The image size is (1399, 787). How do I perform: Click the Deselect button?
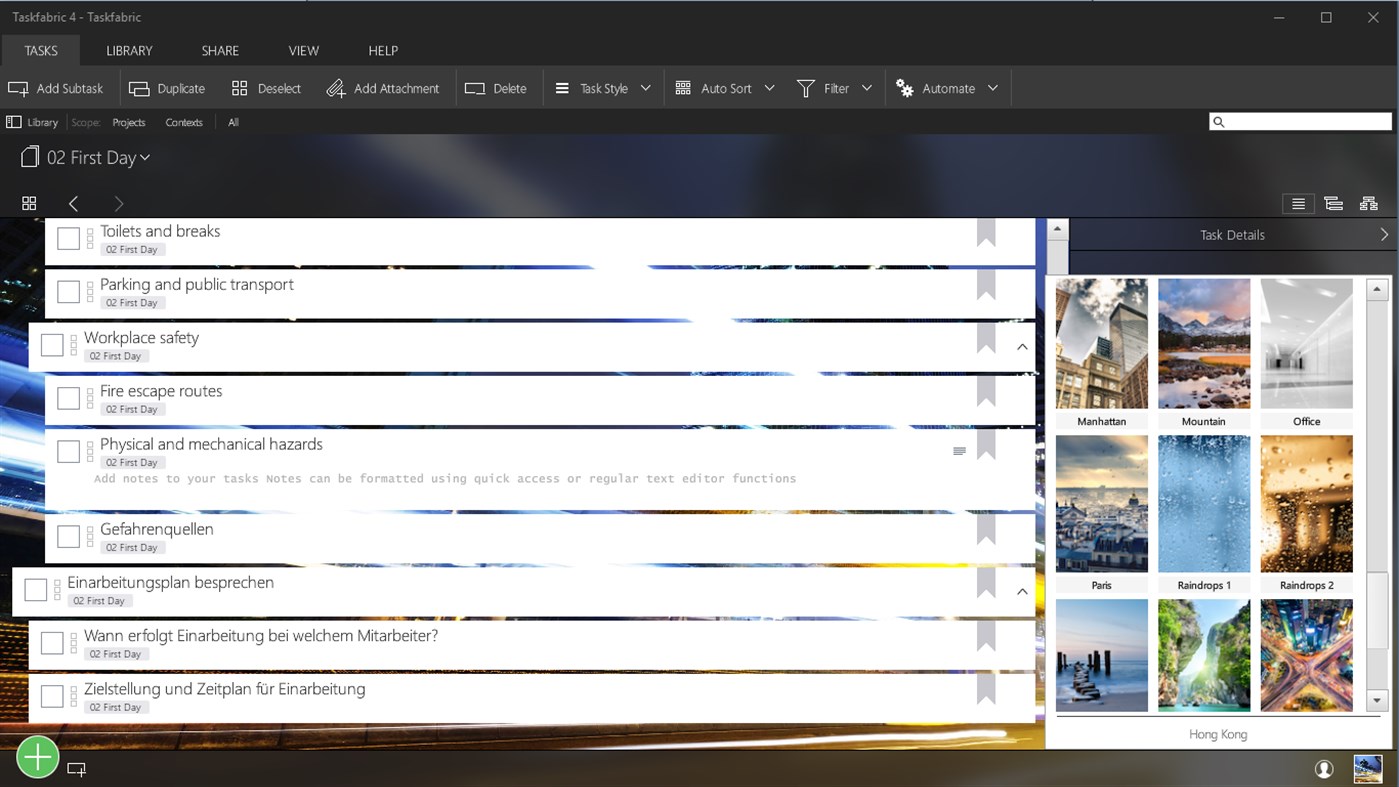(266, 88)
